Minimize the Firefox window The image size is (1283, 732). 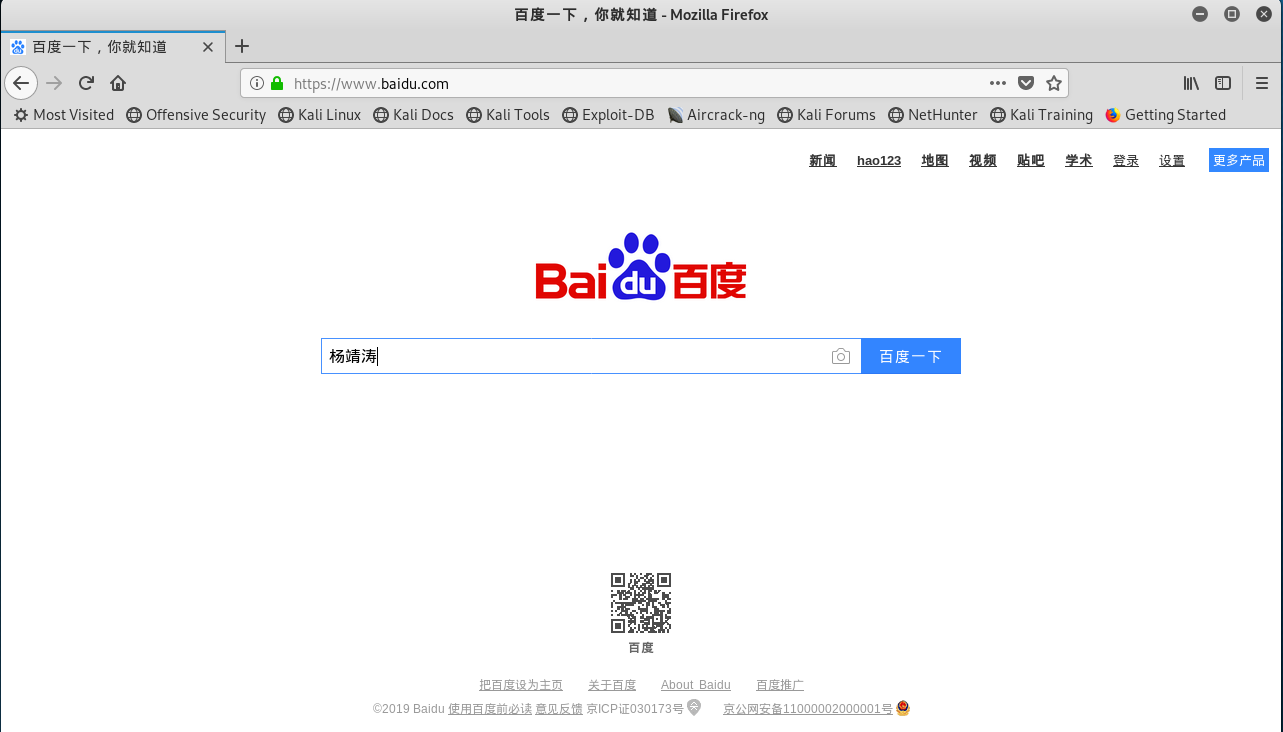pos(1200,14)
